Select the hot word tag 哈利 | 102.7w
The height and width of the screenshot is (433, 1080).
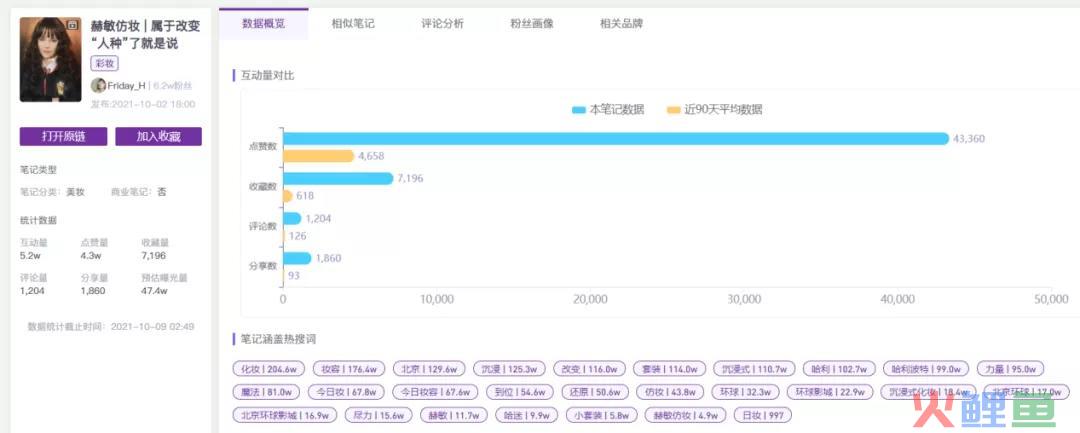pyautogui.click(x=839, y=368)
